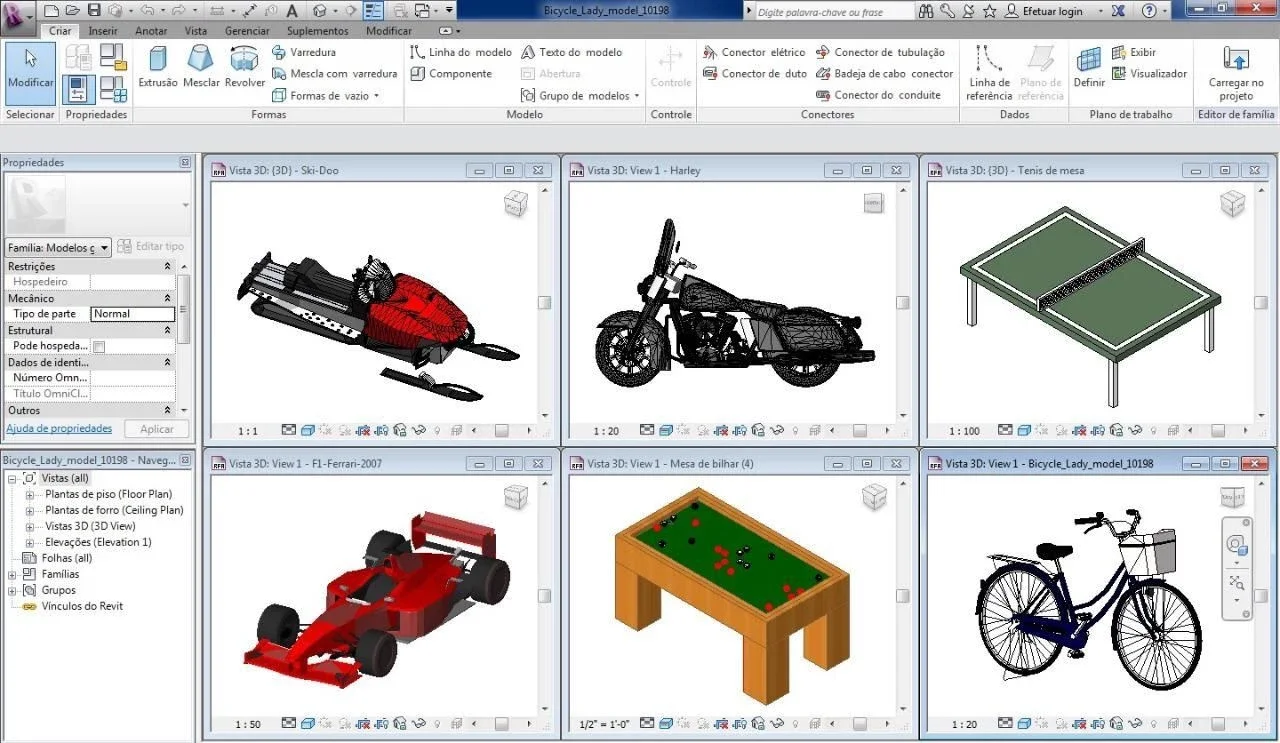The image size is (1280, 743).
Task: Collapse the Mecânico properties section
Action: tap(168, 298)
